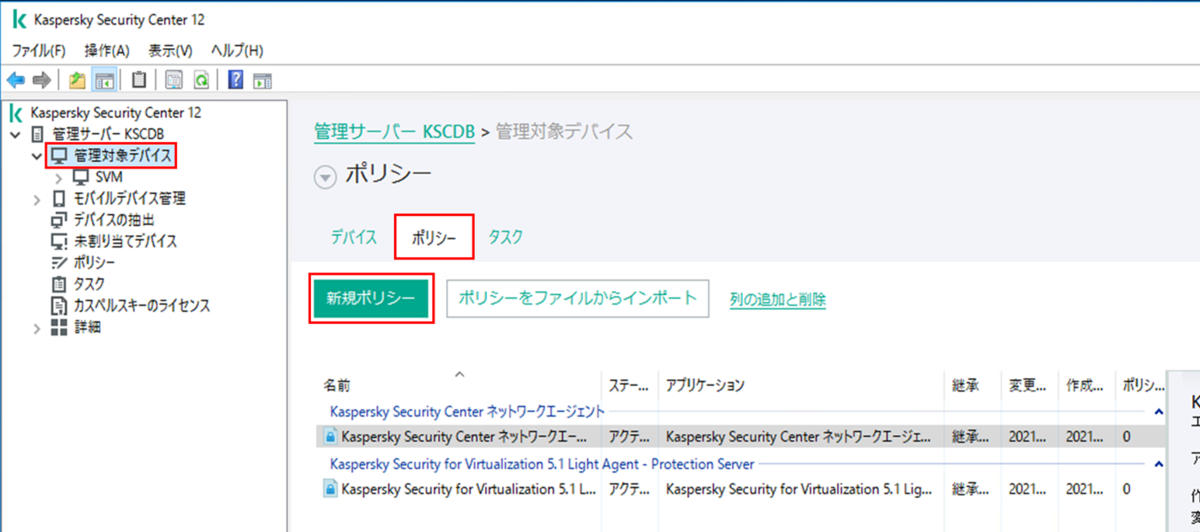
Task: Sort by the 名前 column header
Action: pyautogui.click(x=338, y=385)
